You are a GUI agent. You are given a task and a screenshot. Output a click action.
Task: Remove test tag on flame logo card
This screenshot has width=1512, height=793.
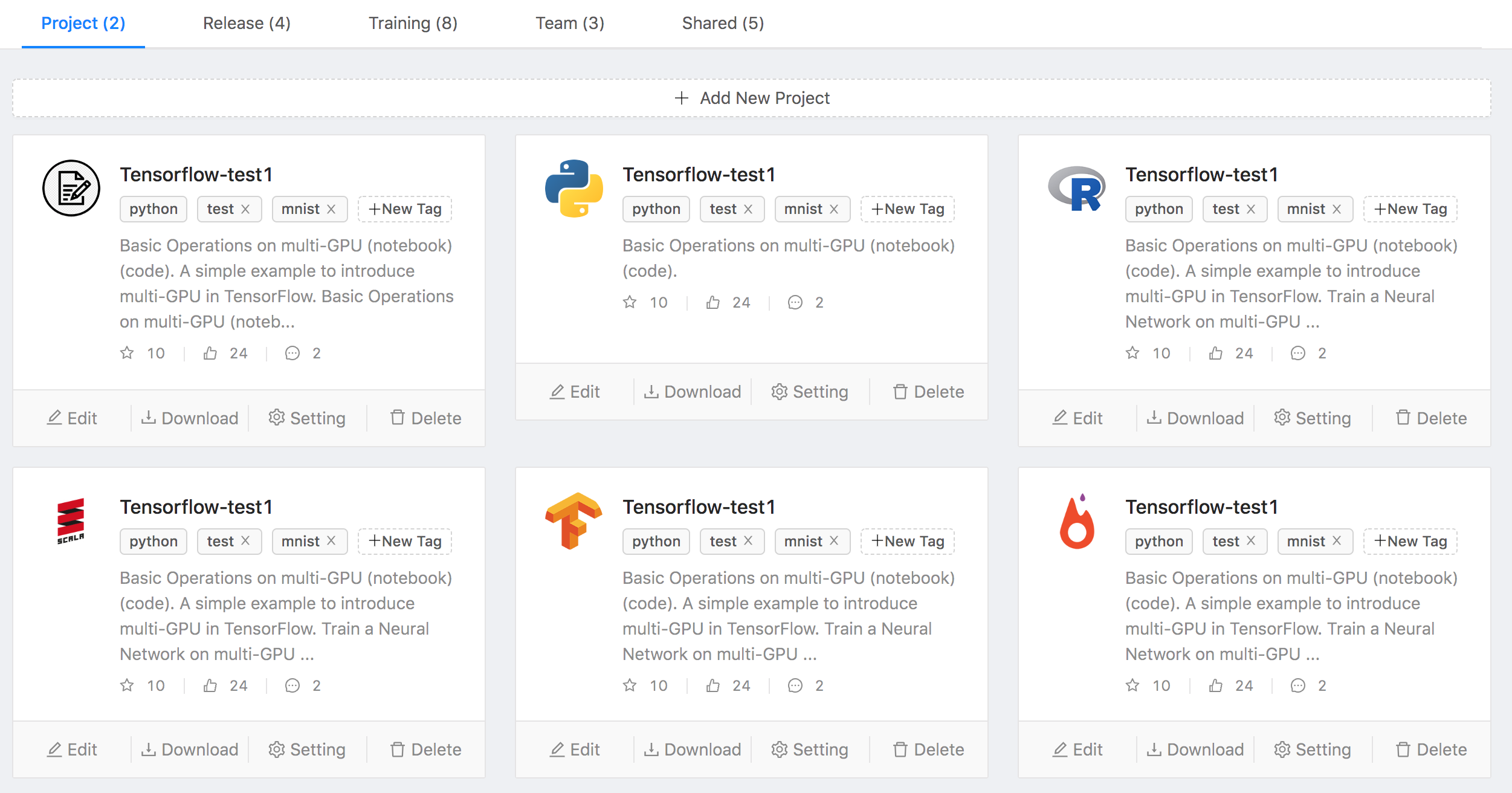coord(1251,541)
